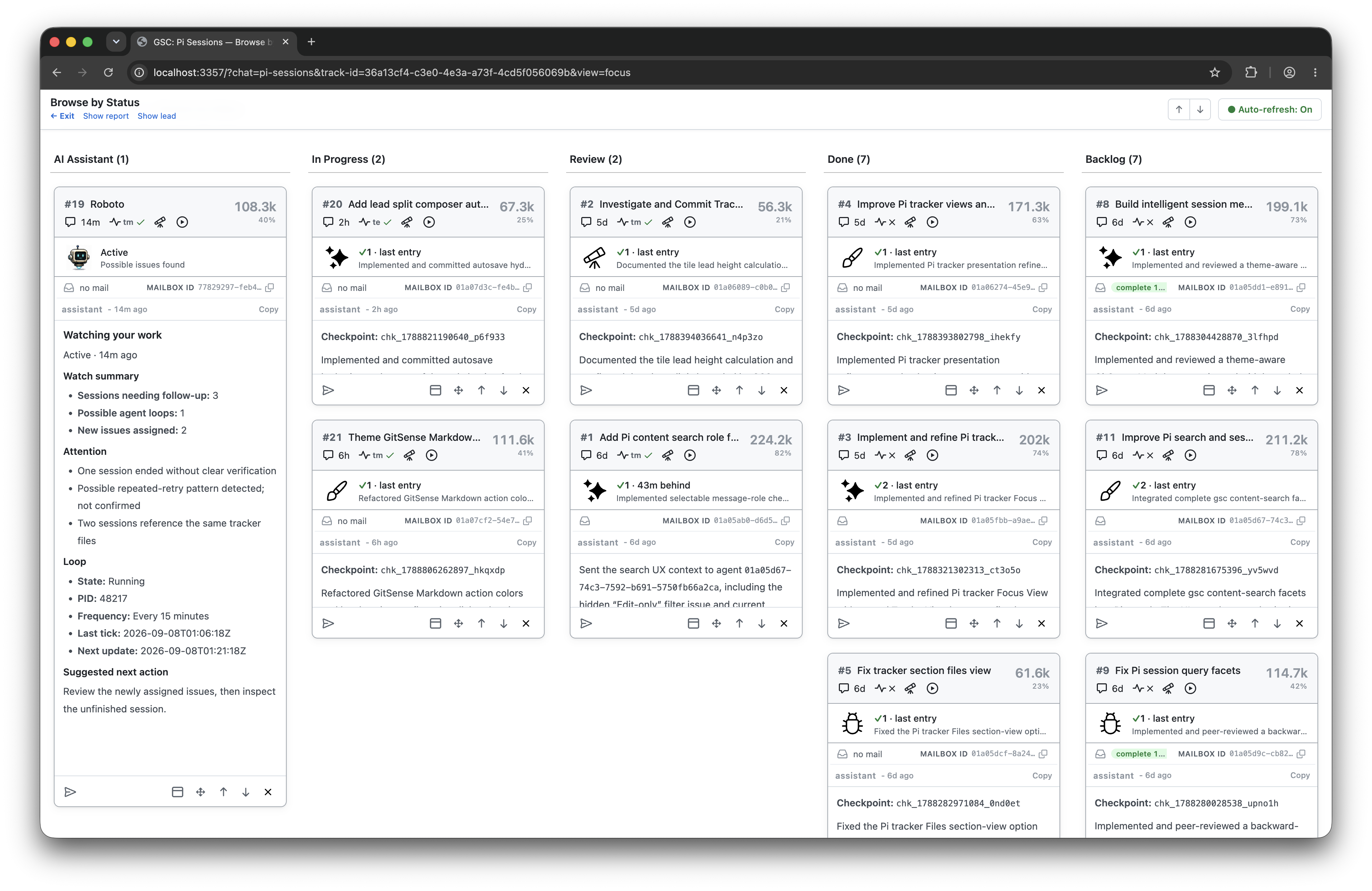Toggle the Auto-refresh: On button
The height and width of the screenshot is (891, 1372).
[1270, 109]
